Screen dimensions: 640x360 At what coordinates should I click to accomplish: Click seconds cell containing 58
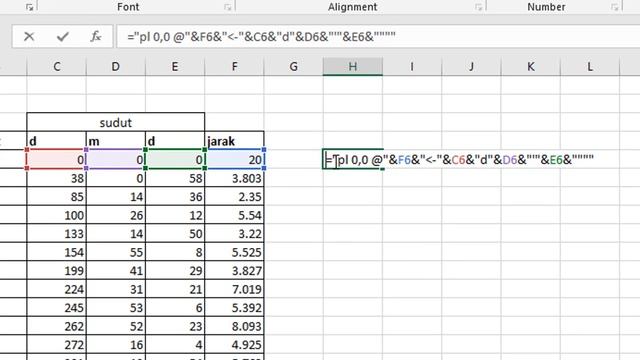(x=175, y=178)
